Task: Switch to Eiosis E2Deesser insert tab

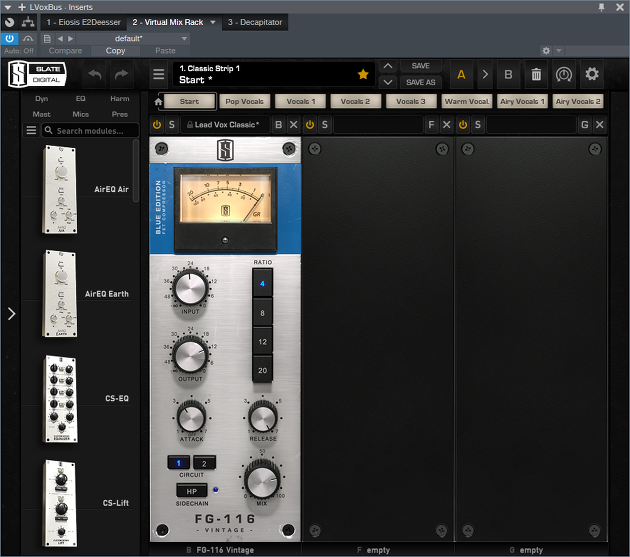Action: point(83,22)
